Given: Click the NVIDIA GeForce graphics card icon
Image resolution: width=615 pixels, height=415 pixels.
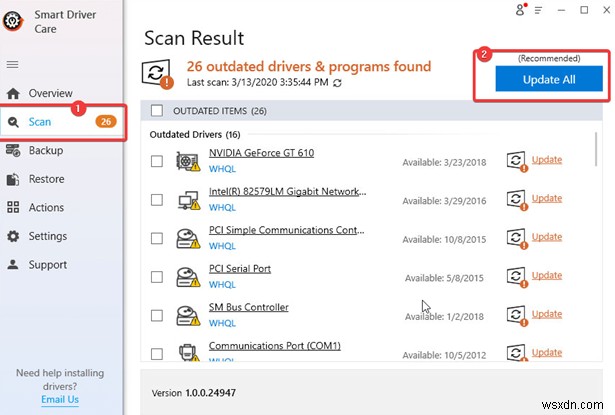Looking at the screenshot, I should click(188, 161).
